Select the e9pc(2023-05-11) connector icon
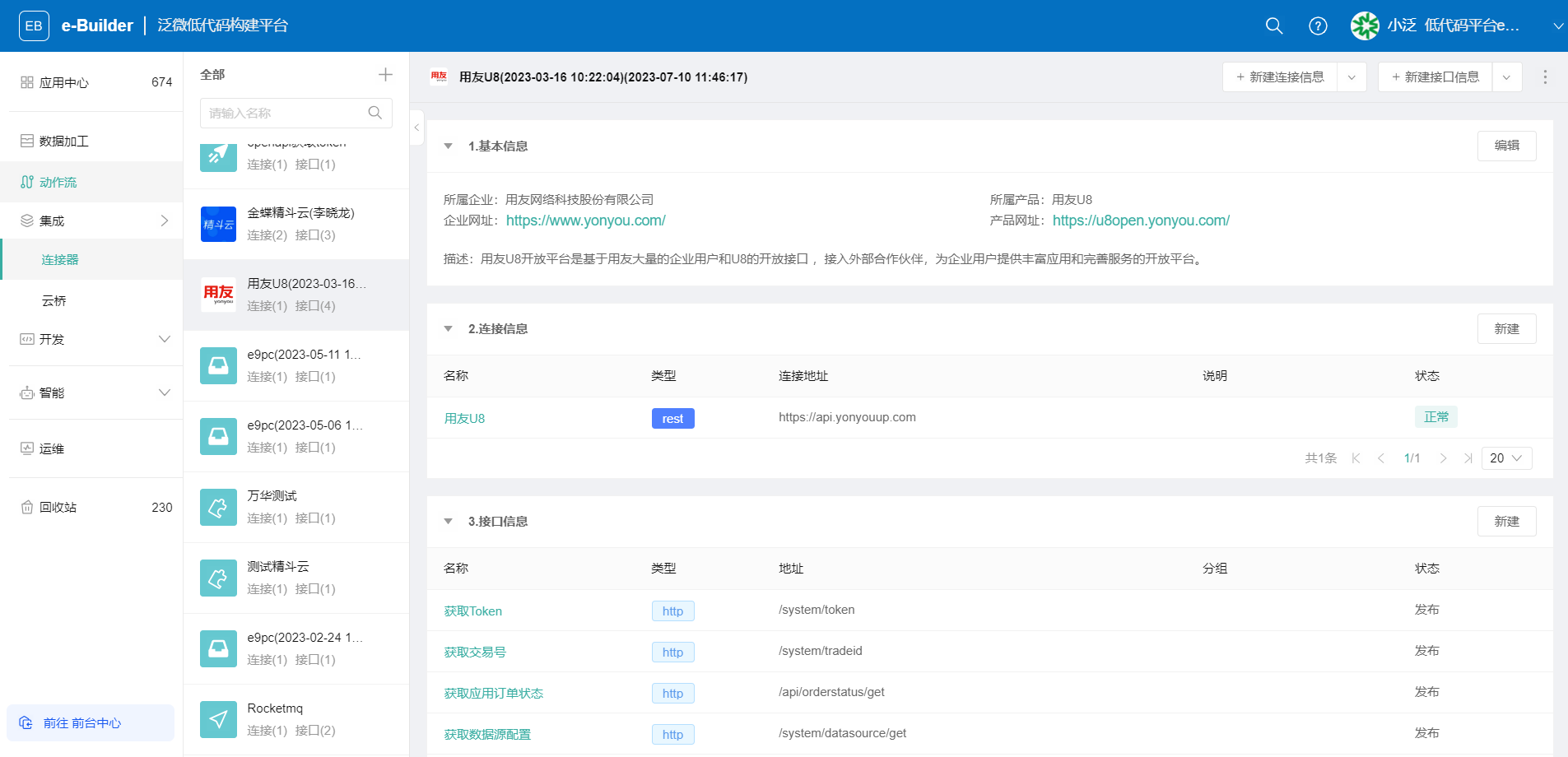The image size is (1568, 757). click(x=218, y=365)
